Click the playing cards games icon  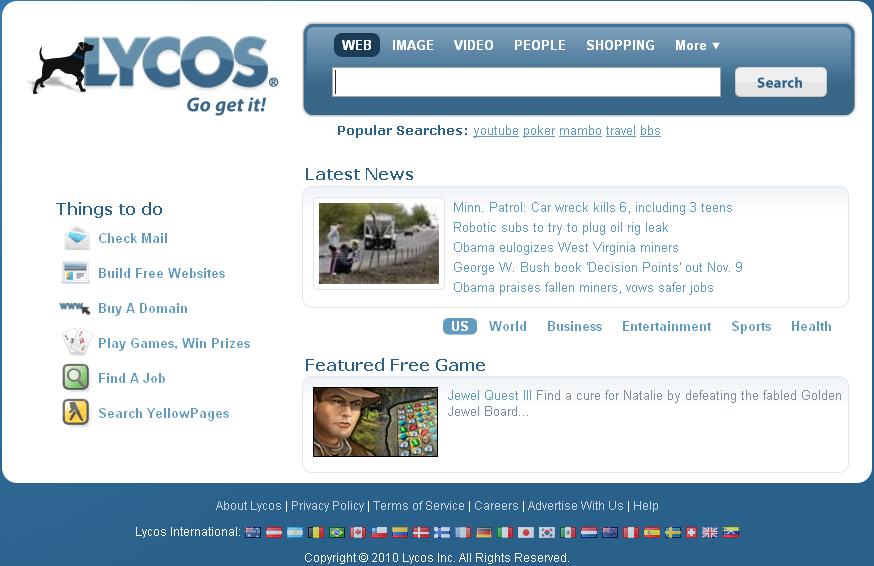pos(77,343)
